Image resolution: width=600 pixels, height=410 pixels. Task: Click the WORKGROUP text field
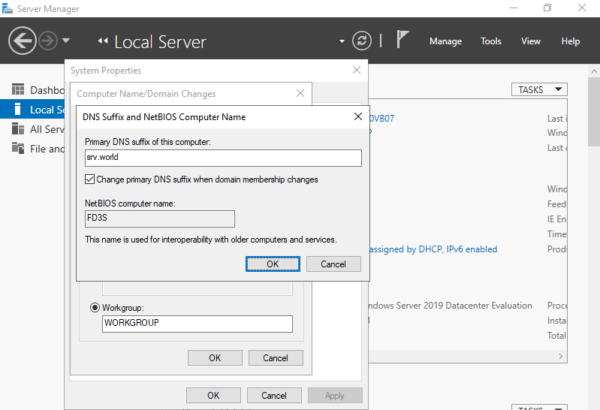pos(197,323)
